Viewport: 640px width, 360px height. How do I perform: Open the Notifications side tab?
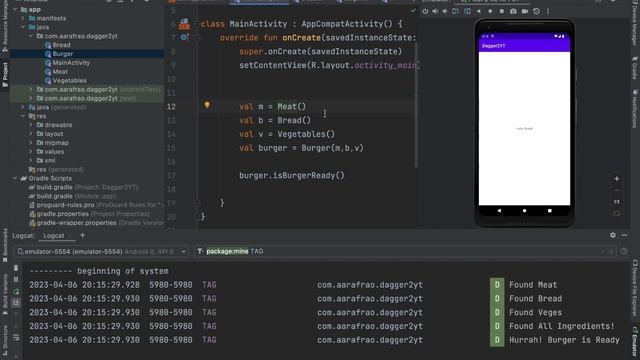(635, 109)
